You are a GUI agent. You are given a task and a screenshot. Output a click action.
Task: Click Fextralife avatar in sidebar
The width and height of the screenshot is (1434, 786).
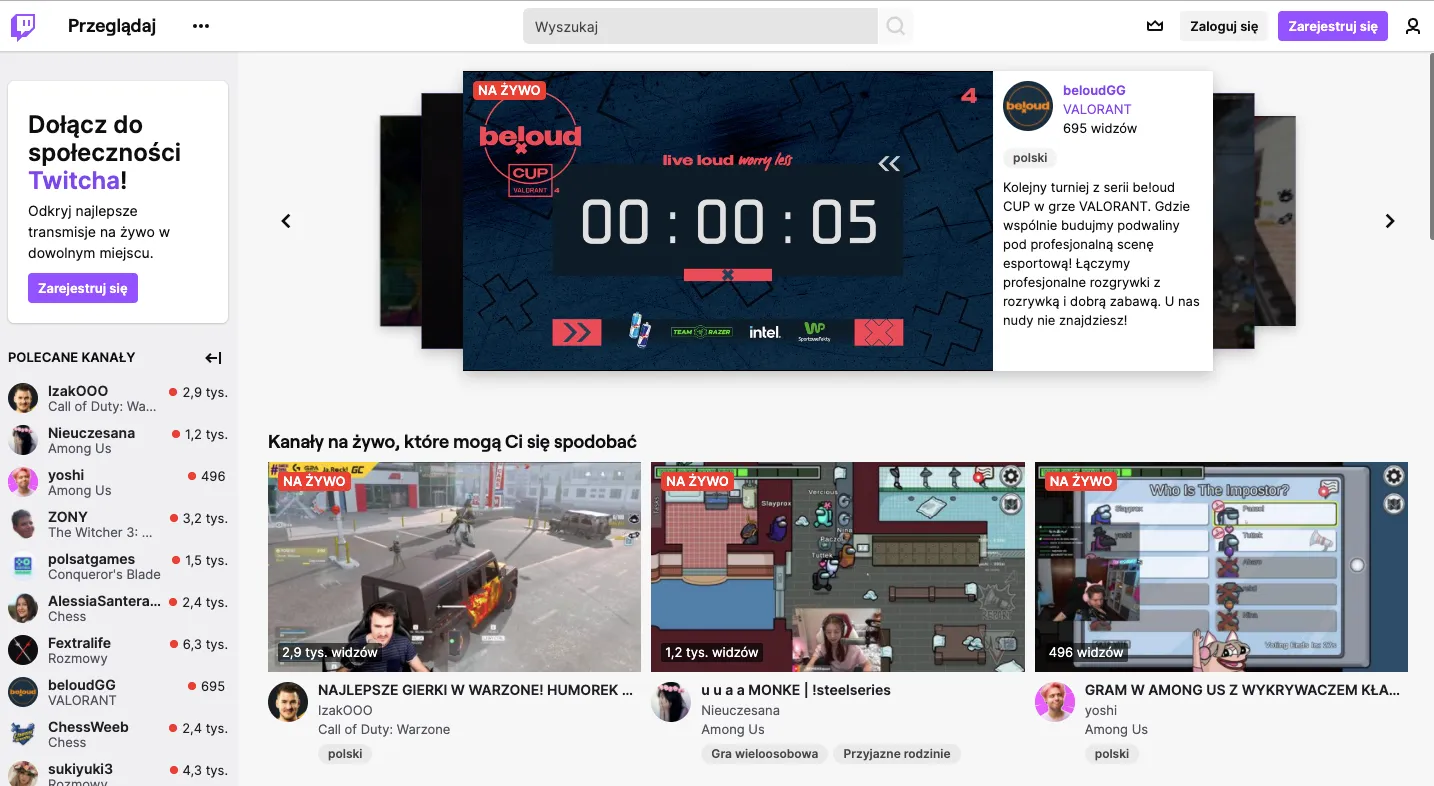coord(23,650)
